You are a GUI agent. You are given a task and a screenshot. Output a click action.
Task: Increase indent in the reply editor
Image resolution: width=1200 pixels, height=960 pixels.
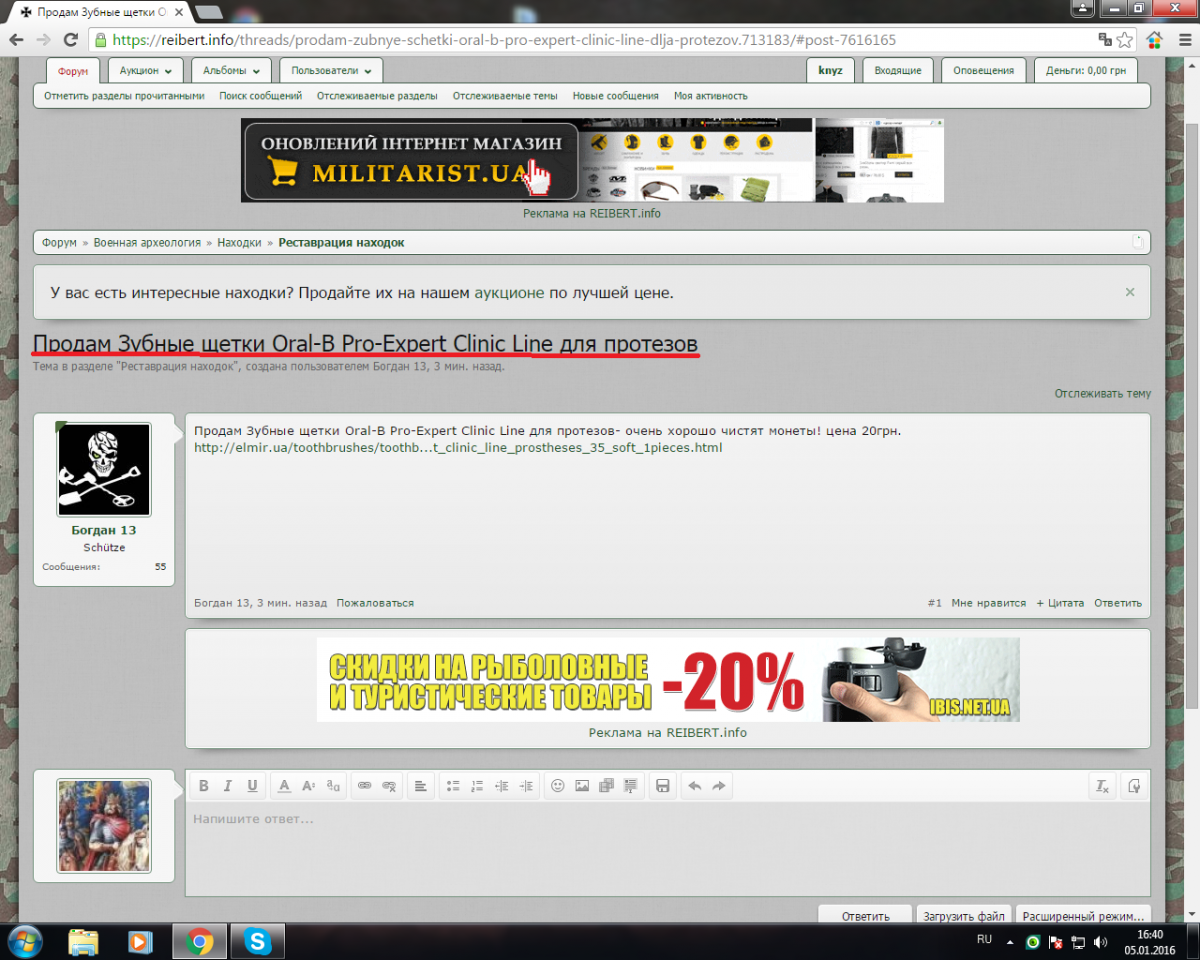pos(526,786)
